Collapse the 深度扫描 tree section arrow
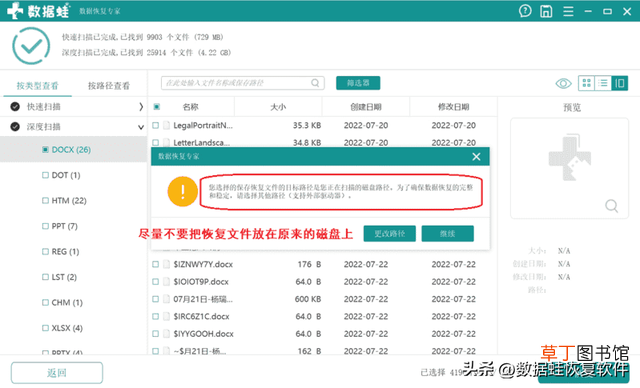 coord(141,127)
